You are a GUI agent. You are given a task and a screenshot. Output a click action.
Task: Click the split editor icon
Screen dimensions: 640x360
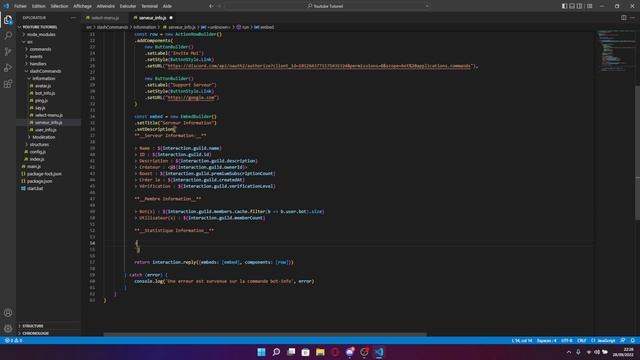point(624,18)
